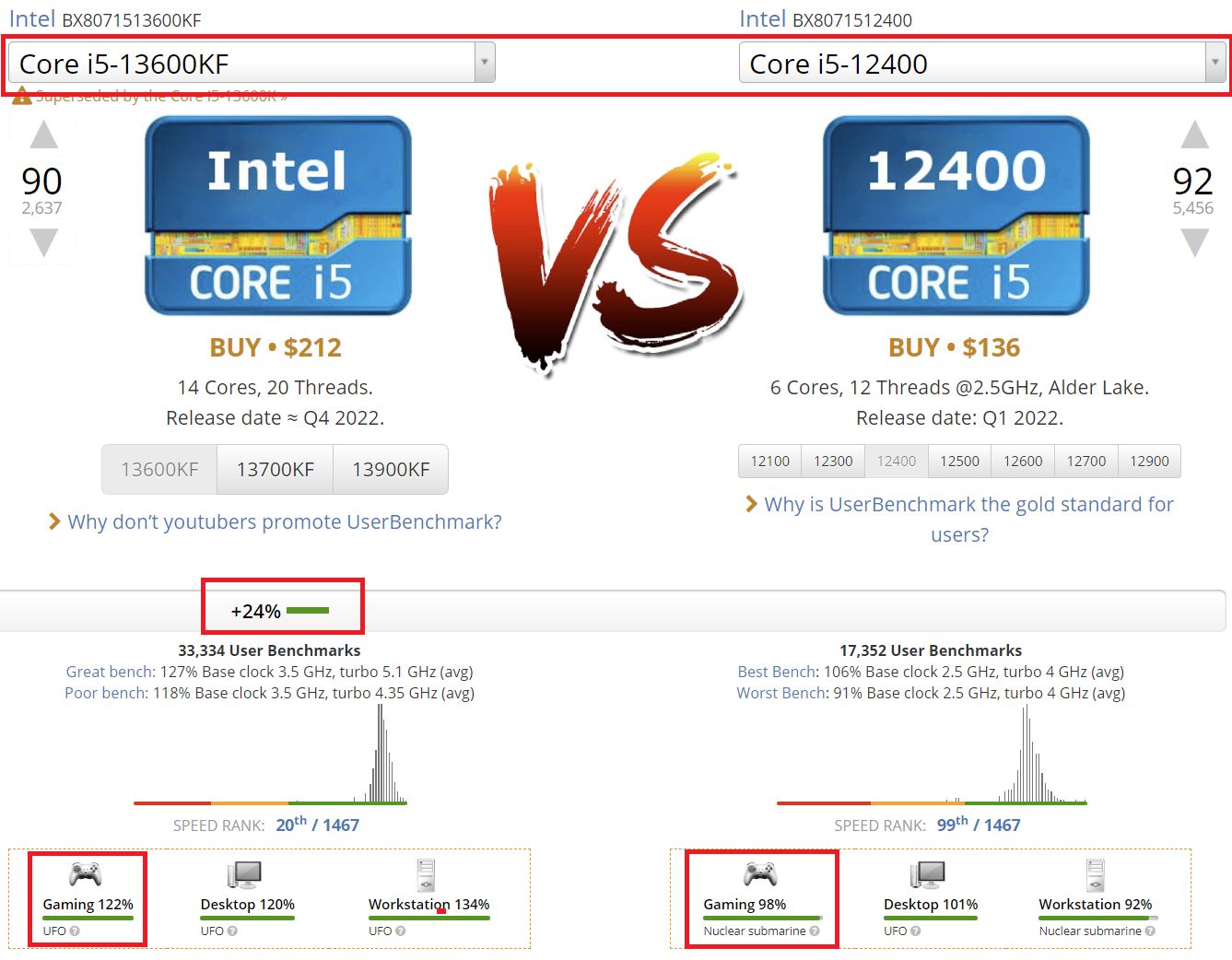
Task: Click the BUY • $212 link
Action: (276, 347)
